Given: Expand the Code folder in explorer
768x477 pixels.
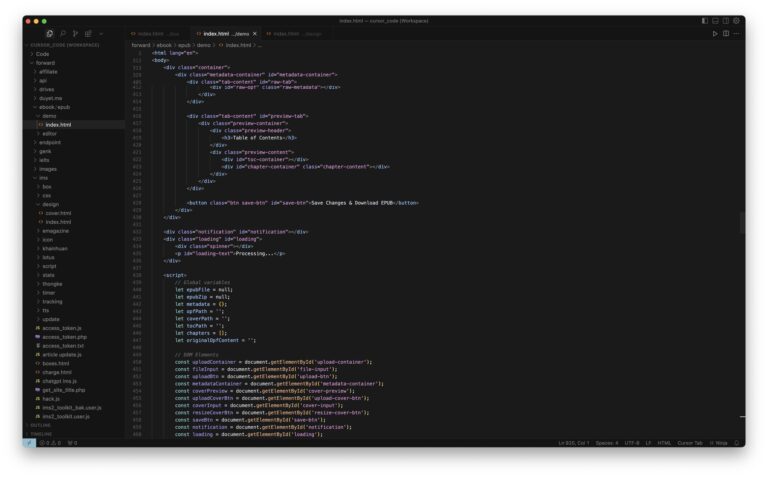Looking at the screenshot, I should point(43,54).
